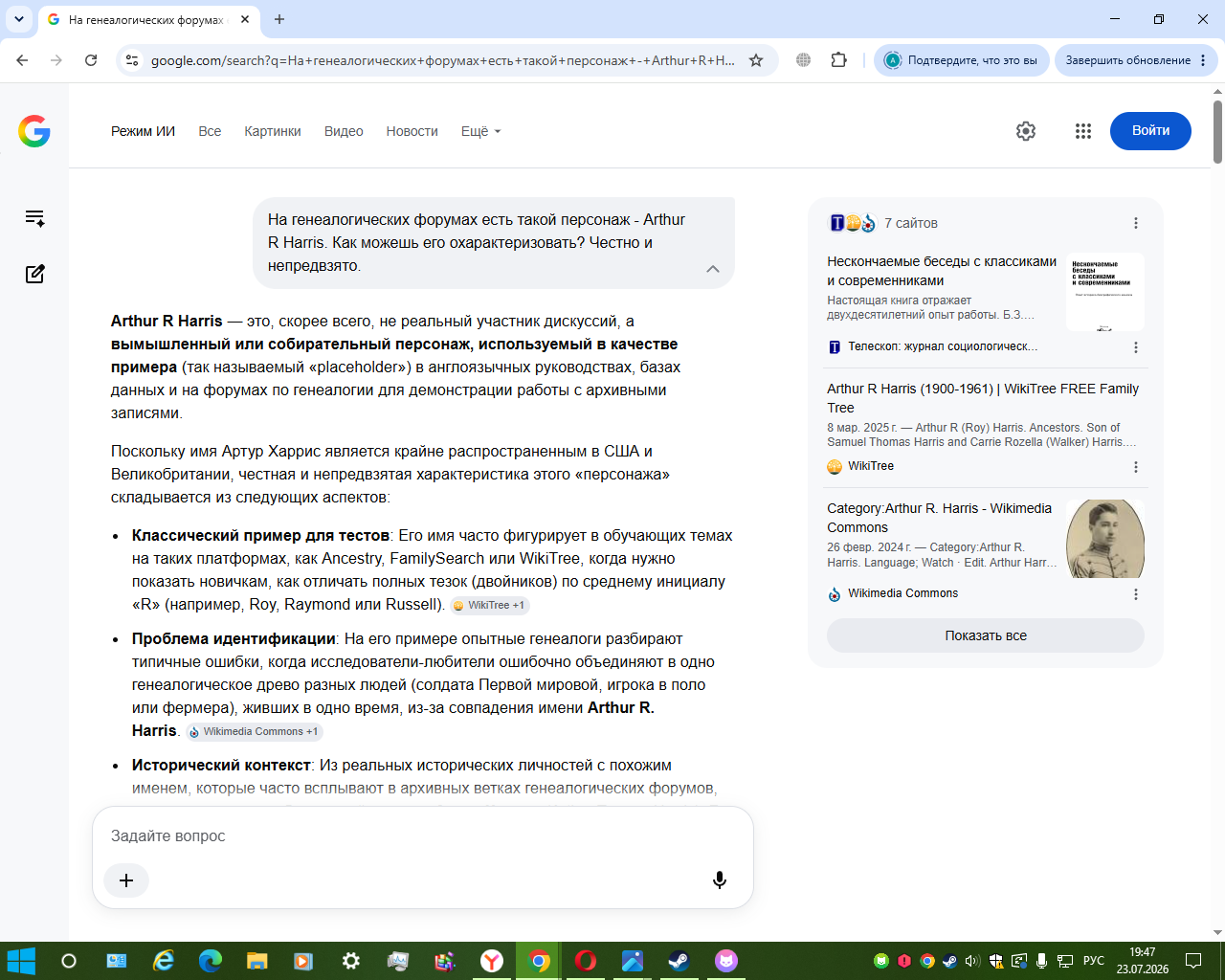The image size is (1225, 980).
Task: Open the AI mode history icon
Action: point(35,218)
